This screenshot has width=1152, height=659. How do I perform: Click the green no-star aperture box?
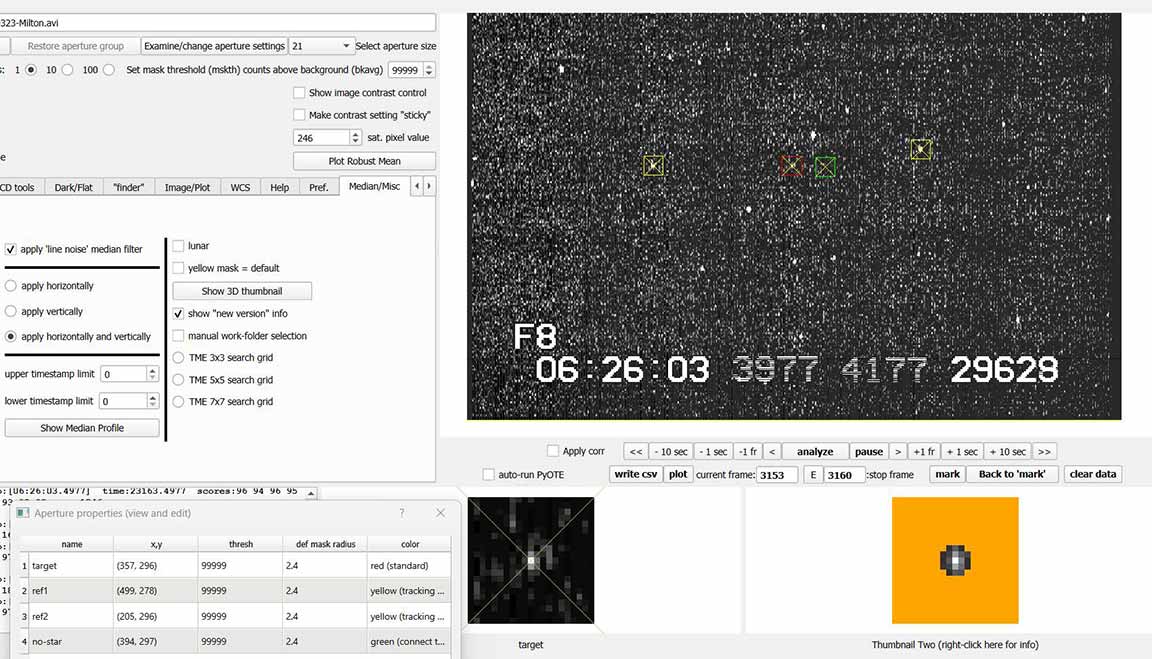(825, 167)
